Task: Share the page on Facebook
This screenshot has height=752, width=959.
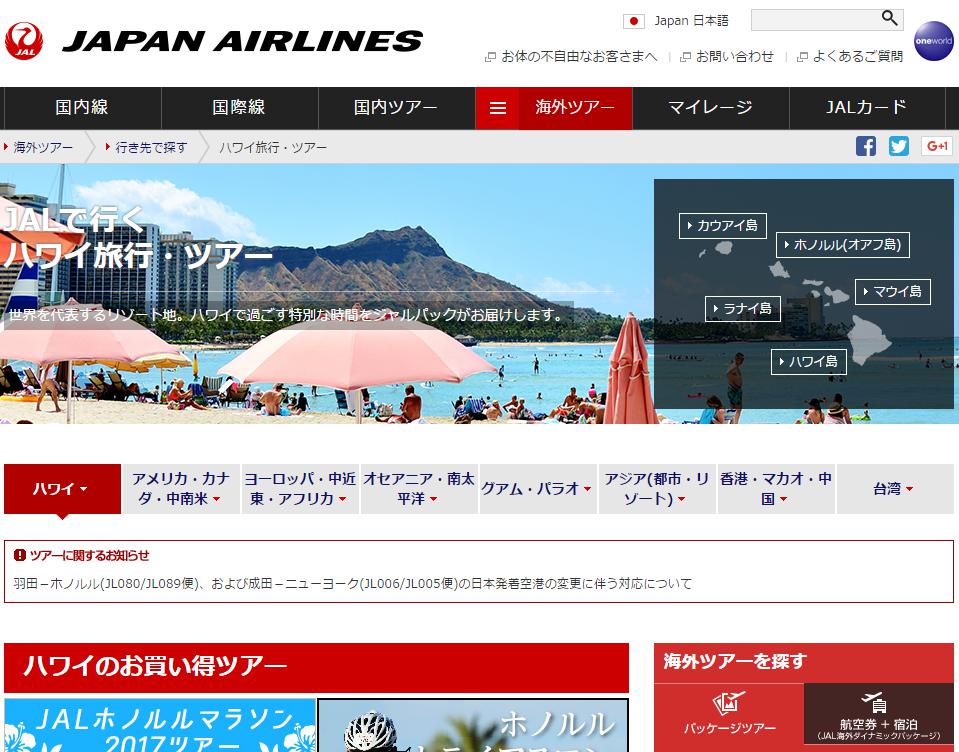Action: pyautogui.click(x=865, y=146)
